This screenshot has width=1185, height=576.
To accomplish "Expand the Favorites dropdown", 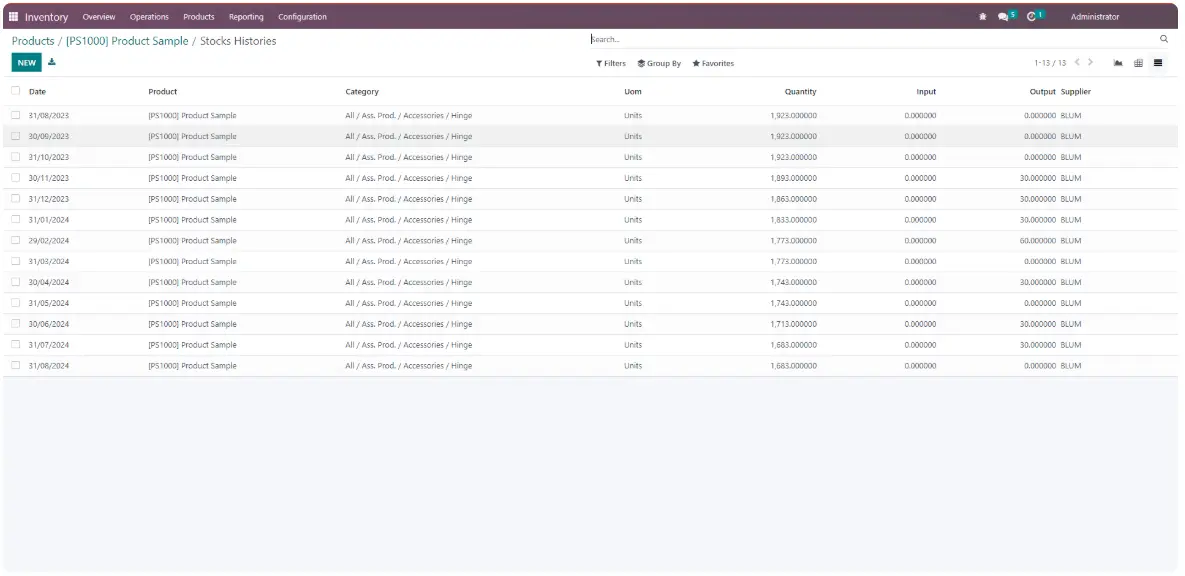I will pos(713,63).
